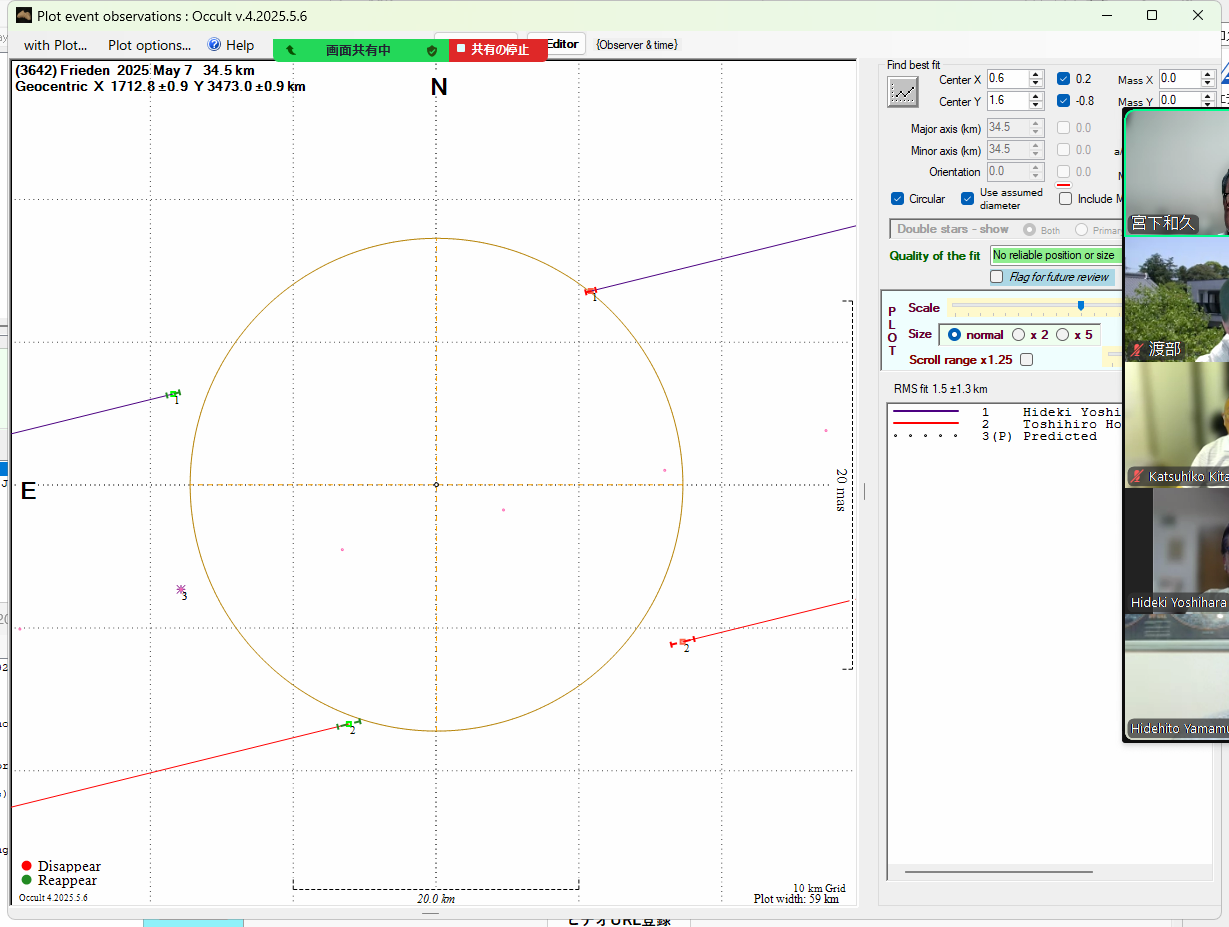The width and height of the screenshot is (1229, 927).
Task: Decrease Center Y with the down arrow
Action: click(1036, 106)
